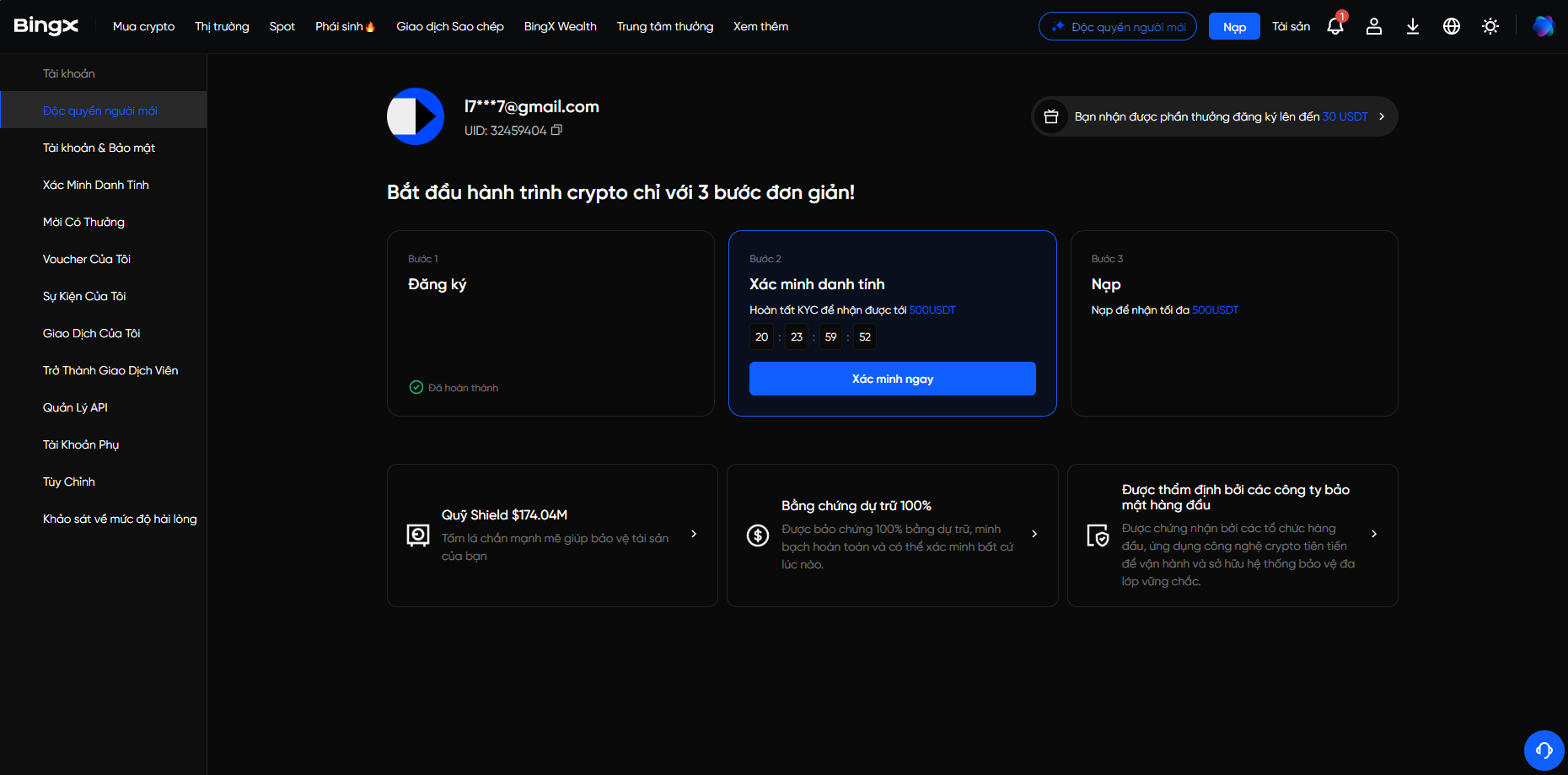1568x775 pixels.
Task: Open Spot menu
Action: 282,26
